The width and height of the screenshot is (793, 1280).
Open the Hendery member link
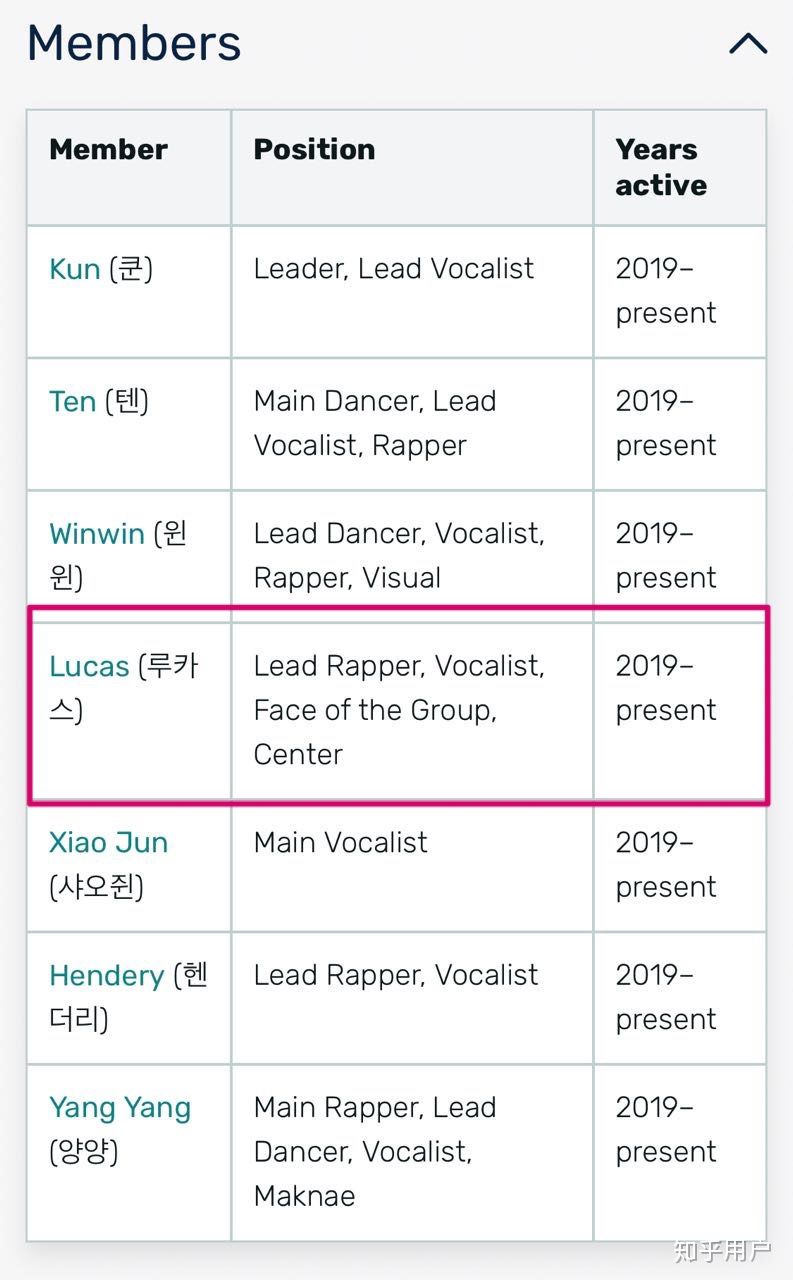click(x=106, y=975)
